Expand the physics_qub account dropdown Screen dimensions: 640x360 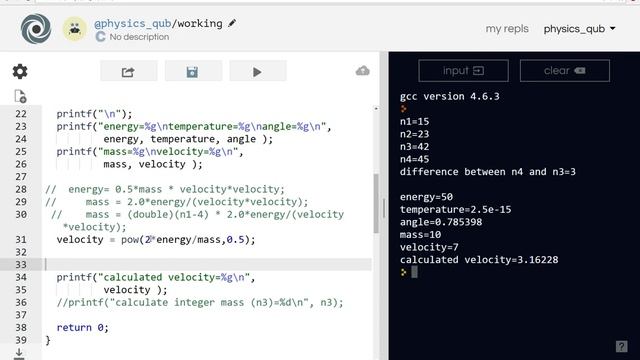tap(580, 29)
